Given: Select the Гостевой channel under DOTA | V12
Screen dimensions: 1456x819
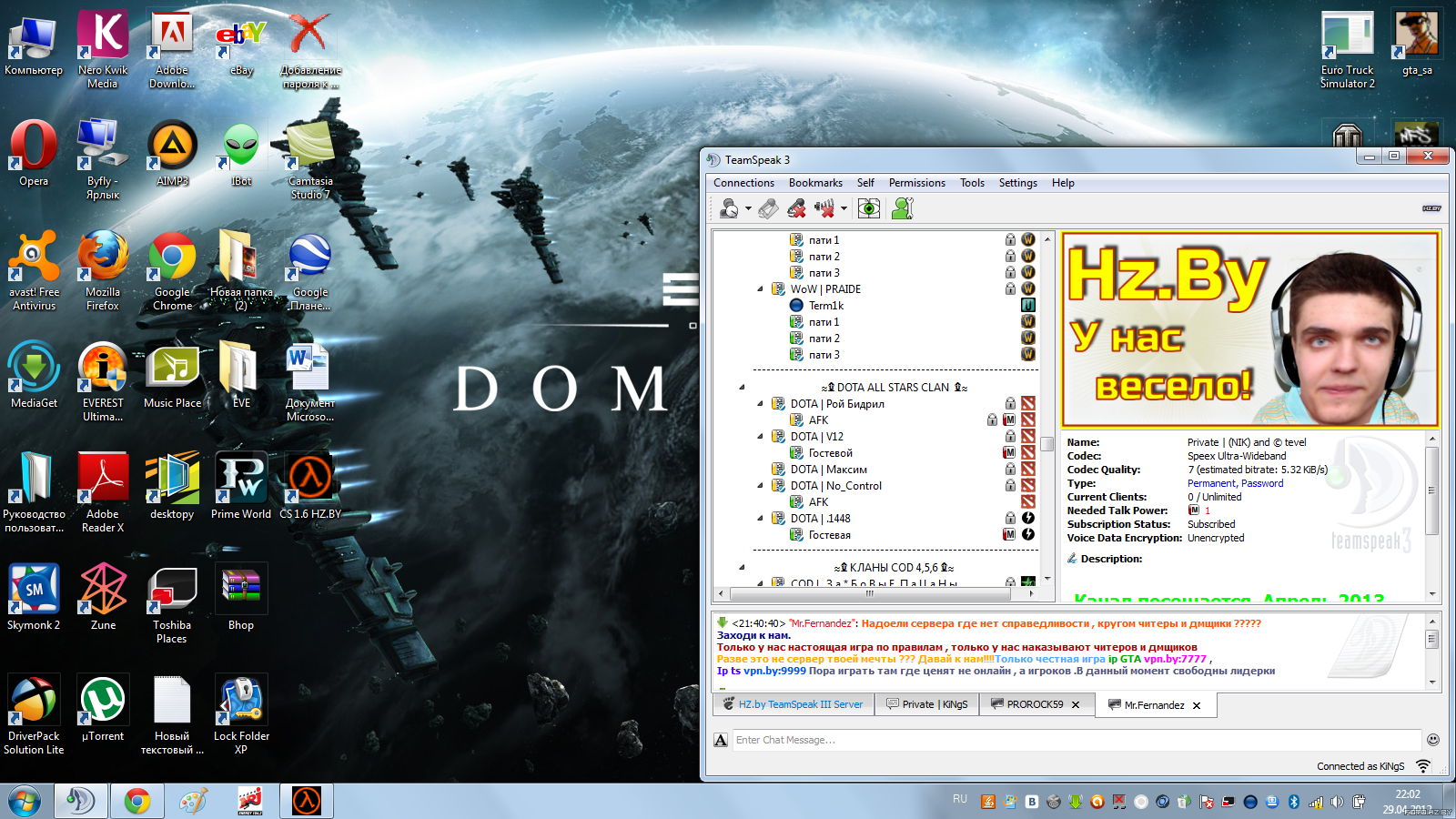Looking at the screenshot, I should point(830,453).
